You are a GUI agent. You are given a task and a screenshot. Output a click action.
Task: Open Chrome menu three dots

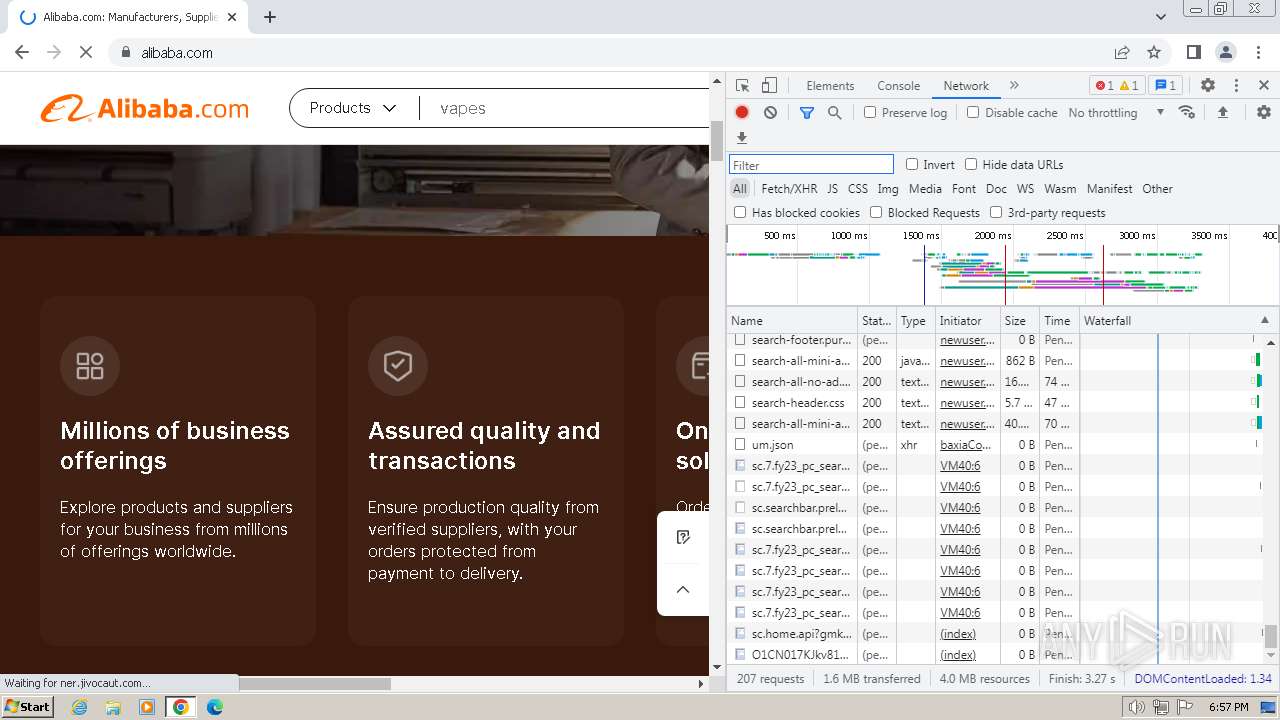click(x=1258, y=52)
